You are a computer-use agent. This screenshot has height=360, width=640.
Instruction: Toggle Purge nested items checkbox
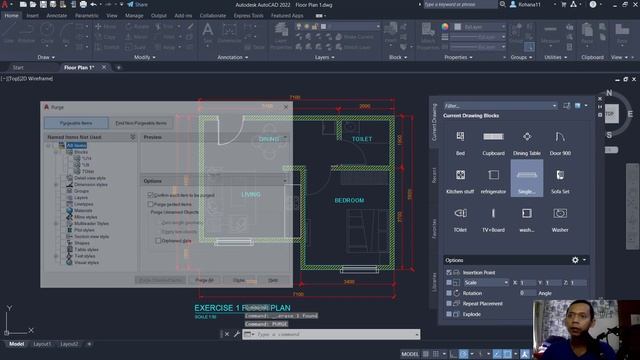coord(150,204)
